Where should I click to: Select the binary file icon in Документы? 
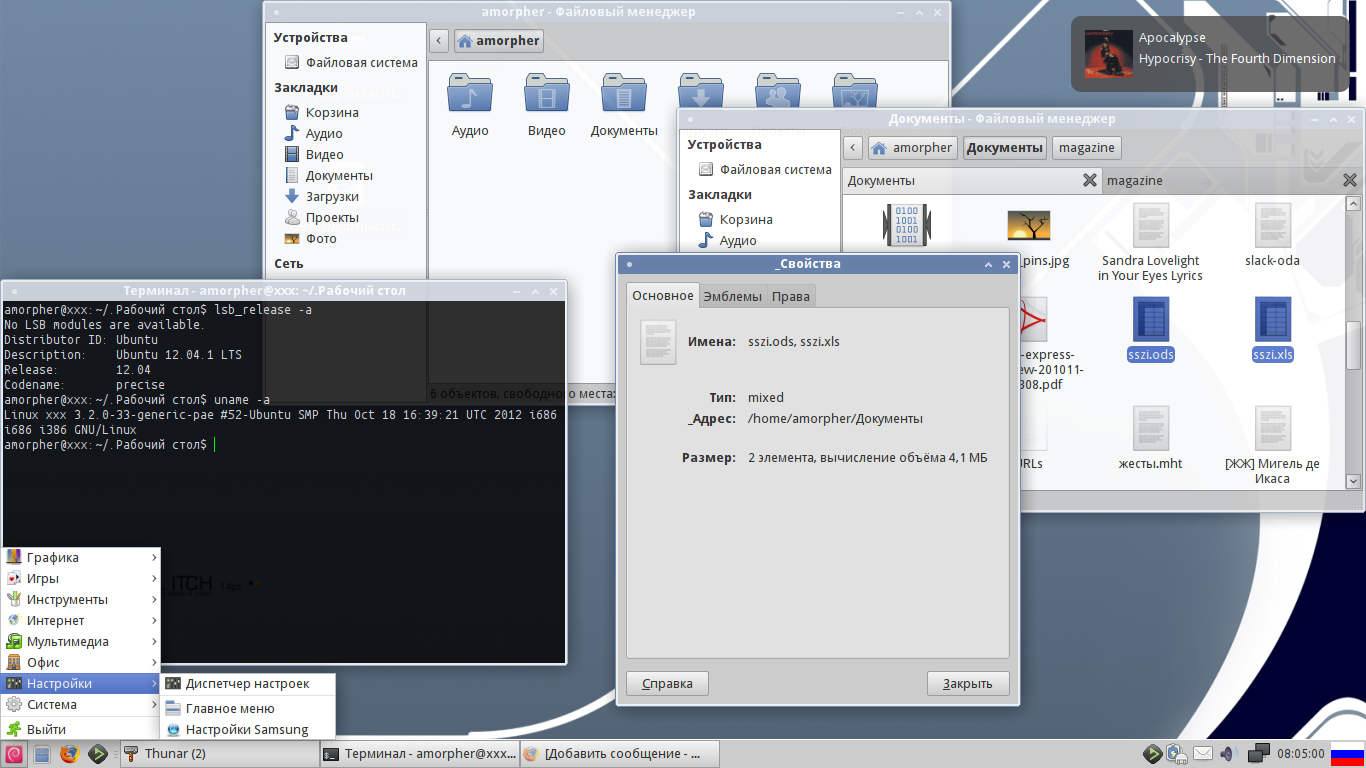tap(907, 225)
